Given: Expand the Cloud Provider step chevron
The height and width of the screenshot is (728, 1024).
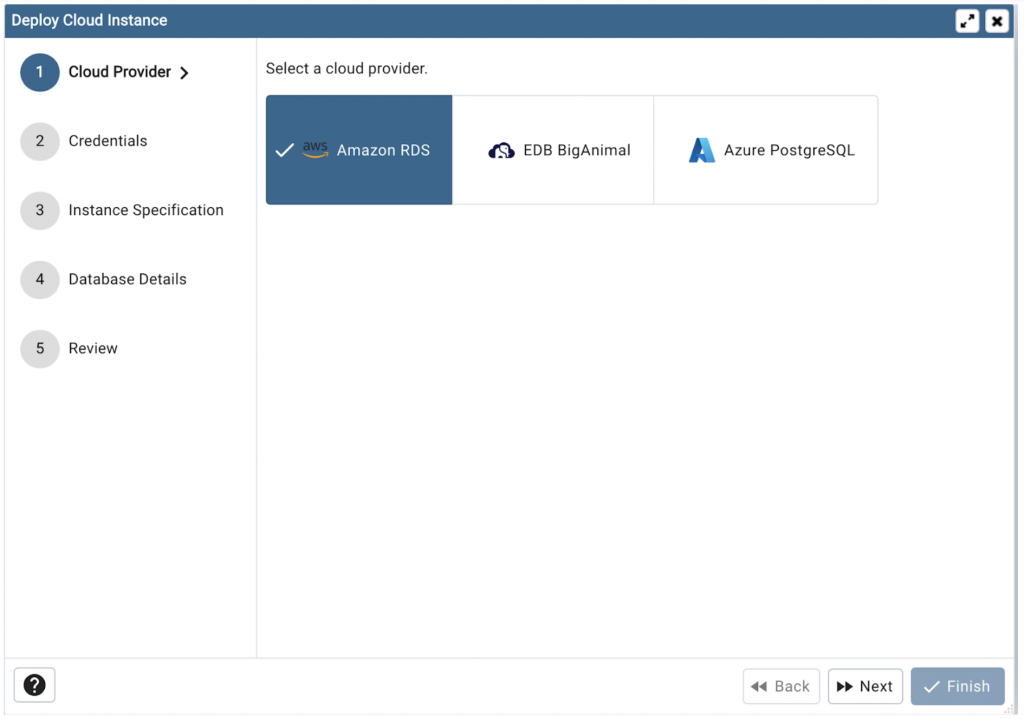Looking at the screenshot, I should pos(184,72).
